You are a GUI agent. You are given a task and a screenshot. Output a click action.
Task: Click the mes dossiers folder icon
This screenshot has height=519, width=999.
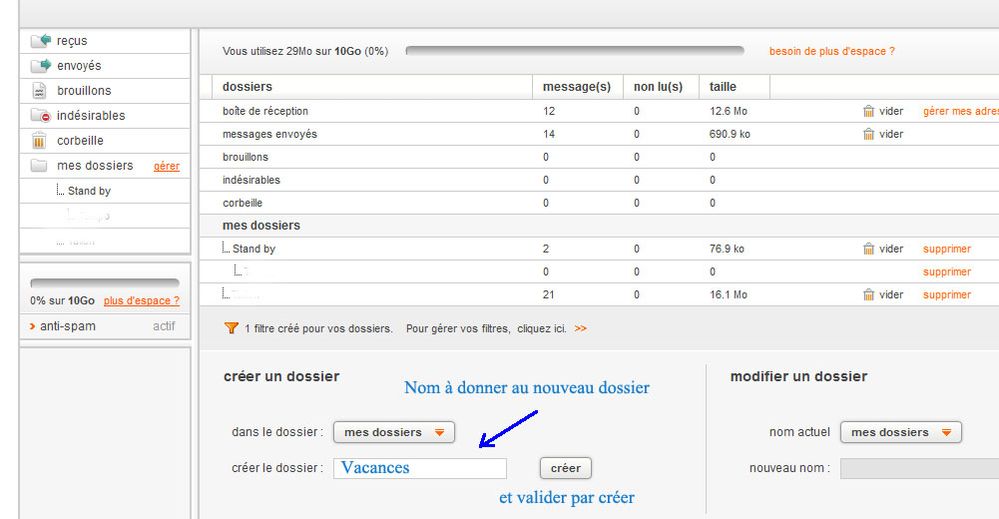tap(40, 166)
